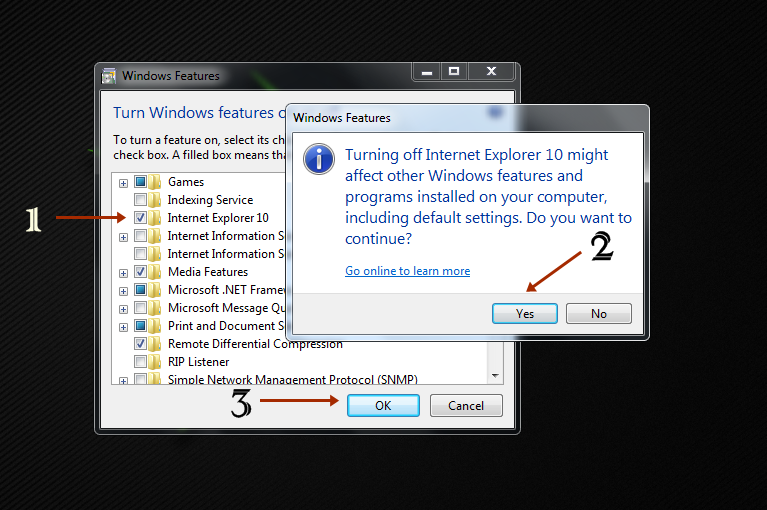Uncheck the Internet Explorer 10 checkbox
Screen dimensions: 767x510
tap(140, 217)
